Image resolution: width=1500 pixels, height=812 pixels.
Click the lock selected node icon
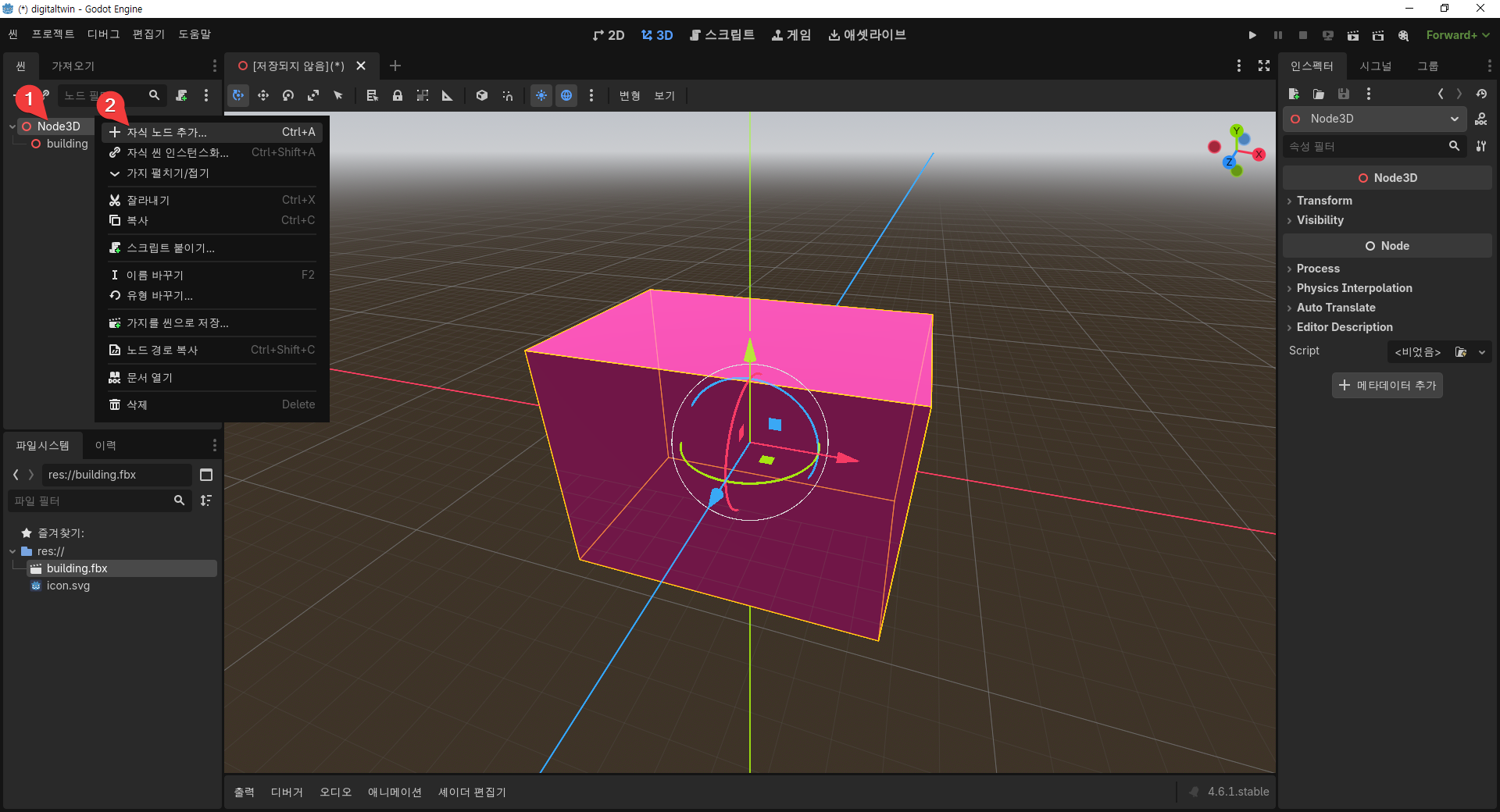click(x=398, y=95)
